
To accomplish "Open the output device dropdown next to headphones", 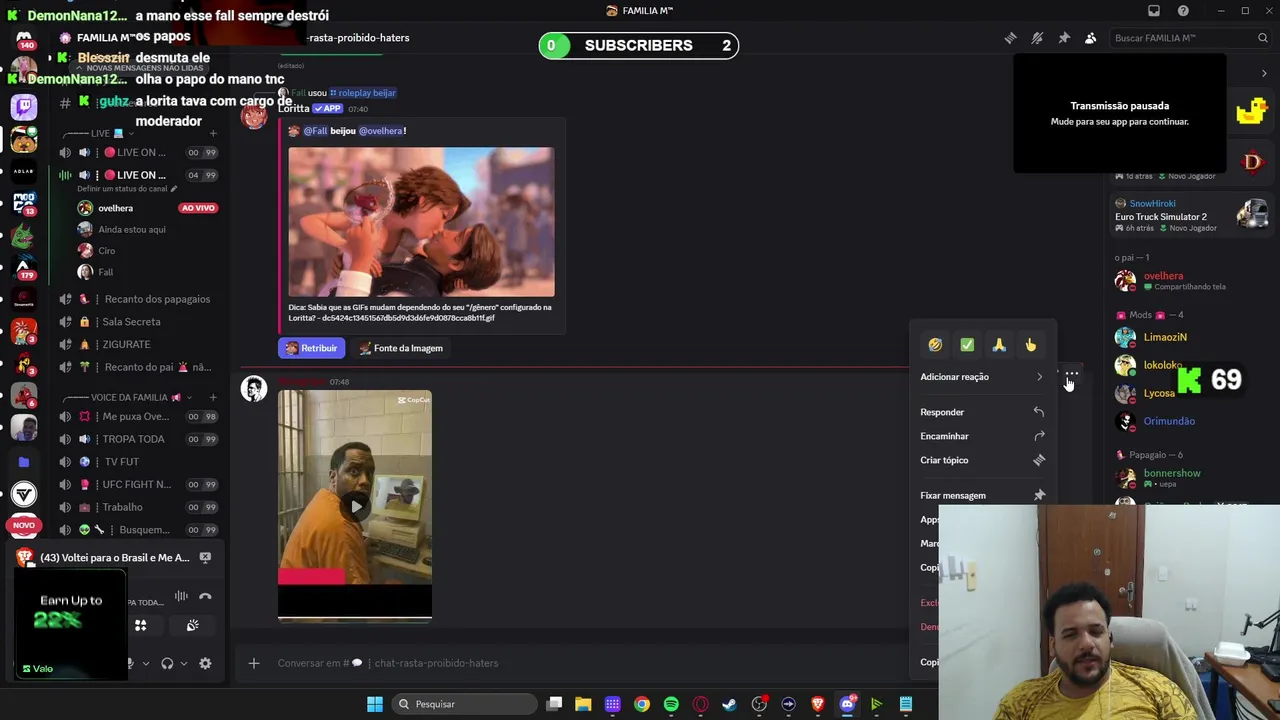I will pos(183,663).
